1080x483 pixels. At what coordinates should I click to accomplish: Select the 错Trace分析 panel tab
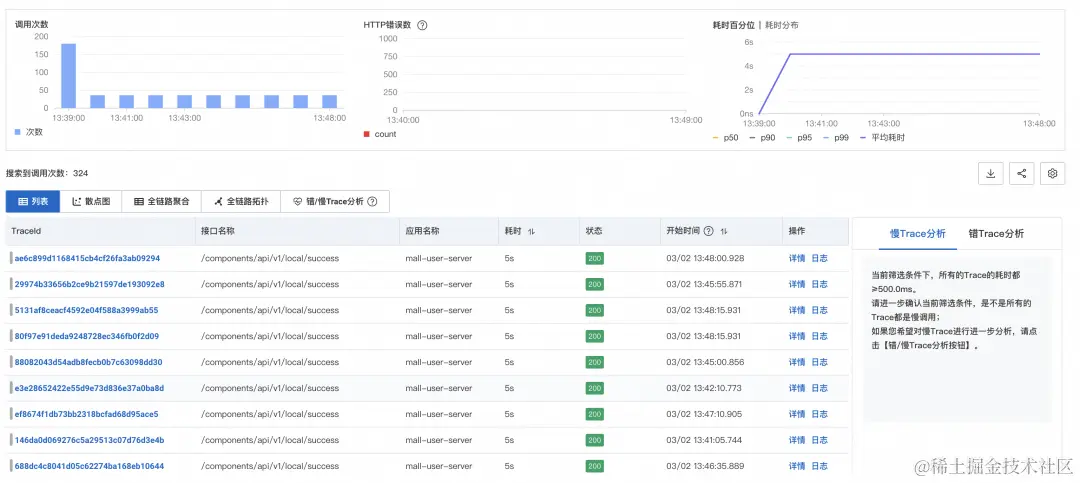[995, 234]
